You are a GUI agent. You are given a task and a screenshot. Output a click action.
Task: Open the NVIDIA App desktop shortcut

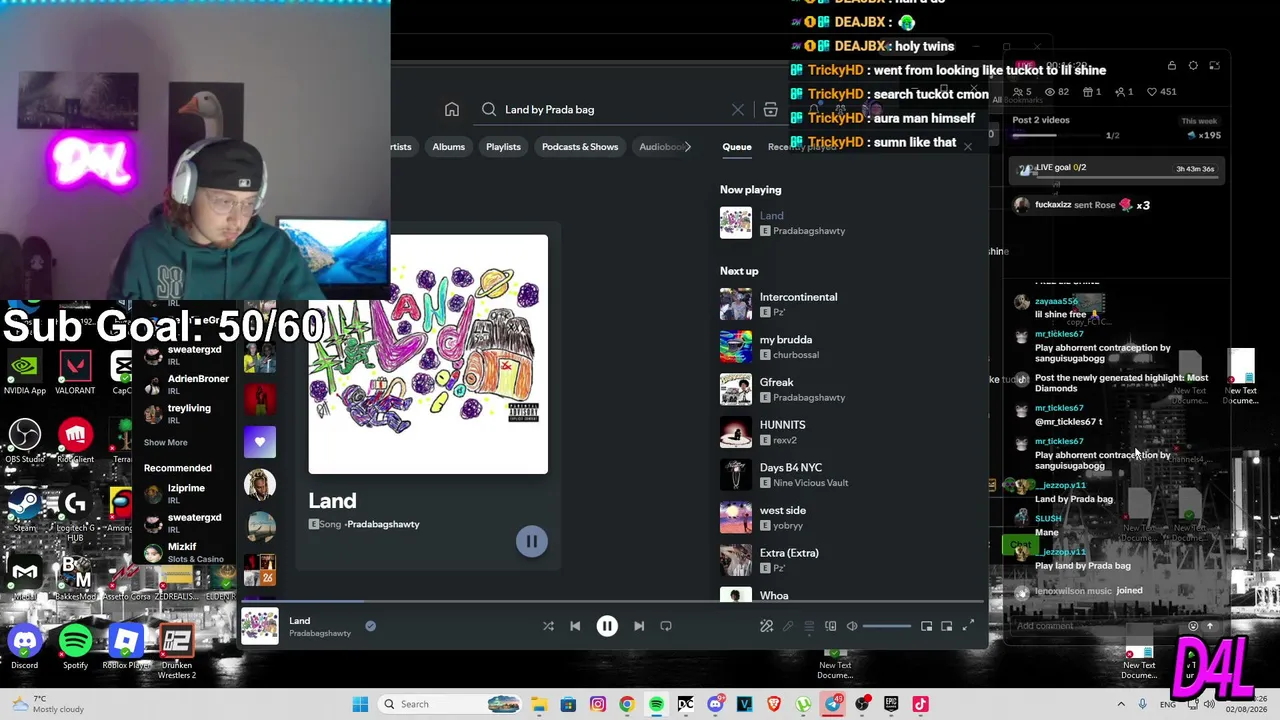[24, 373]
